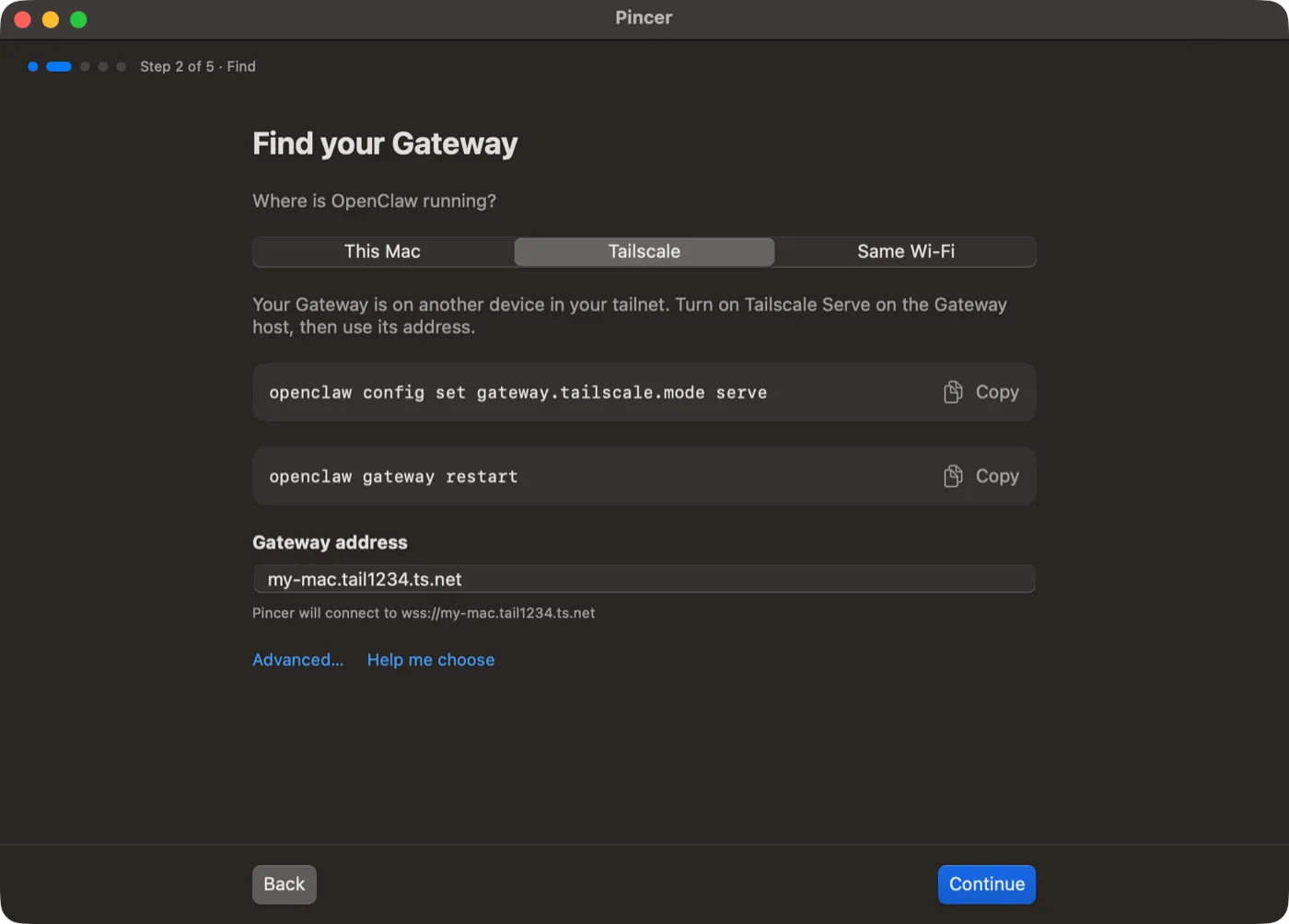Click the elongated current step progress indicator
The height and width of the screenshot is (924, 1289).
pyautogui.click(x=59, y=66)
